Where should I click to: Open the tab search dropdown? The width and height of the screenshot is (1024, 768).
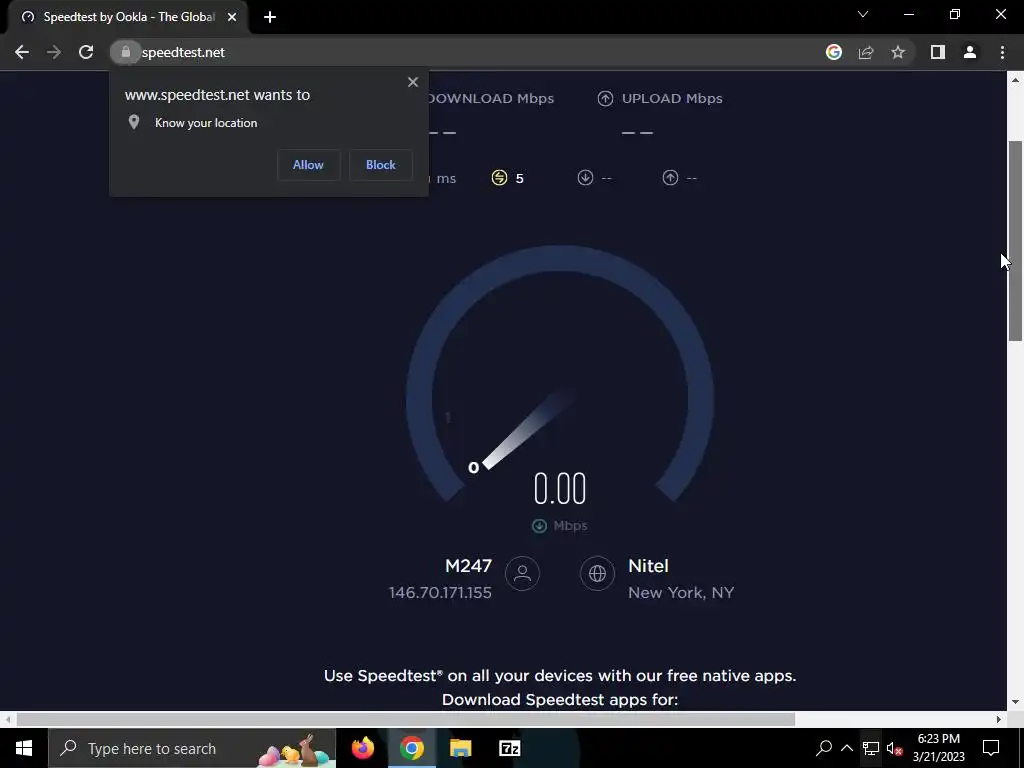tap(863, 14)
